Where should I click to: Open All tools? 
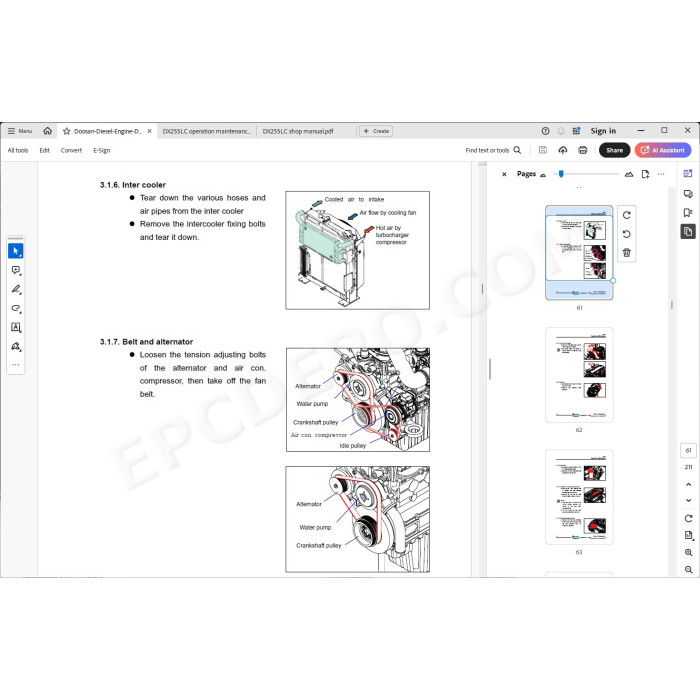point(18,150)
